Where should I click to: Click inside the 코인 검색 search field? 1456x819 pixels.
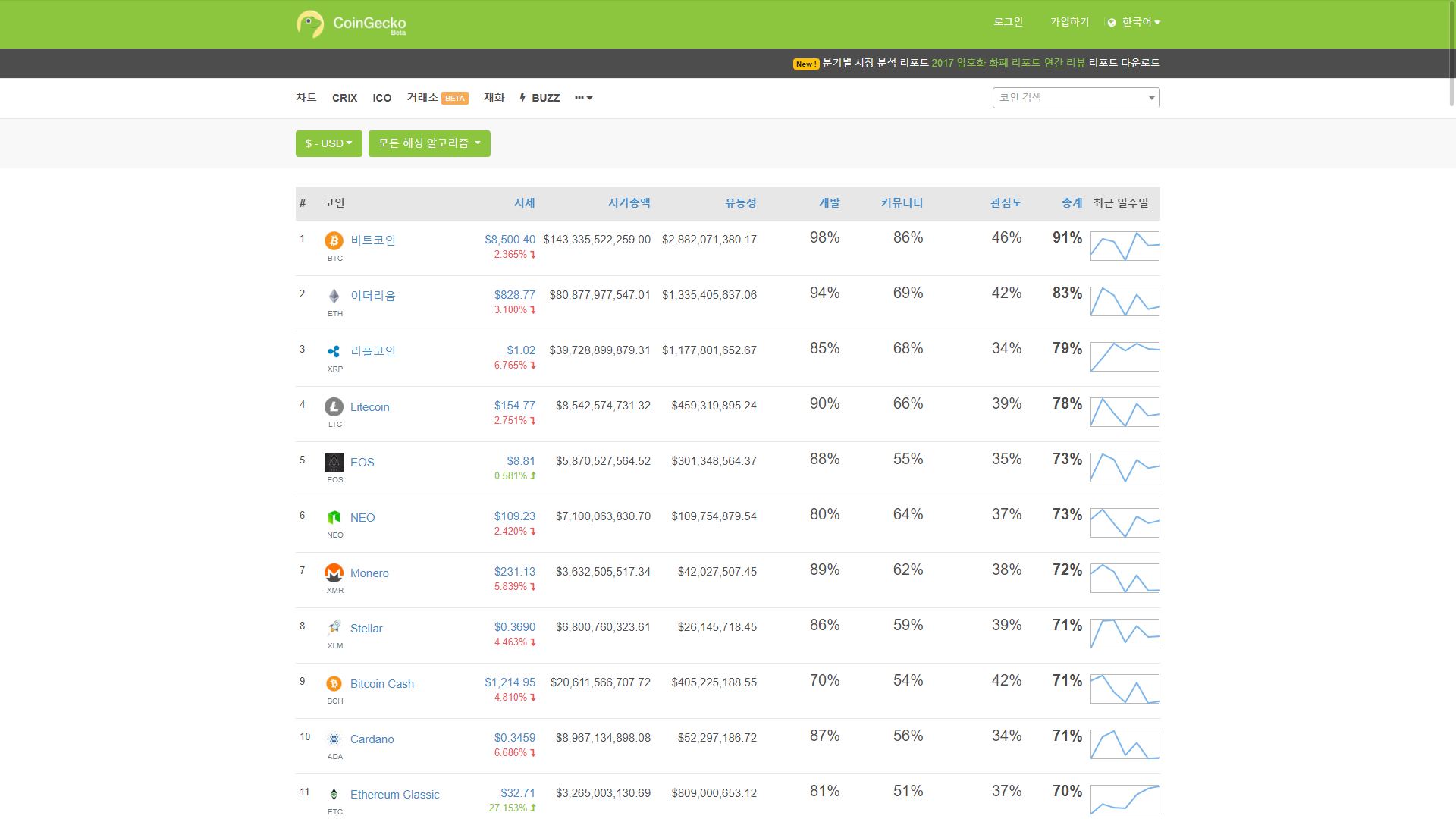[x=1075, y=98]
